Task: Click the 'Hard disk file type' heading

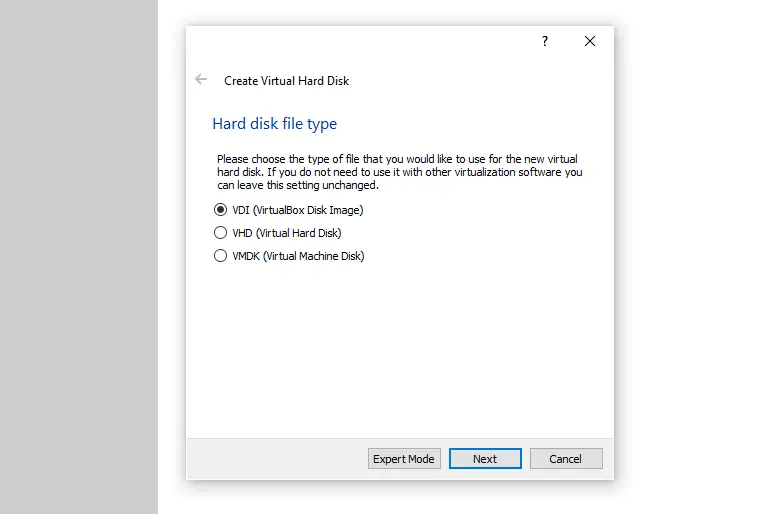Action: (275, 124)
